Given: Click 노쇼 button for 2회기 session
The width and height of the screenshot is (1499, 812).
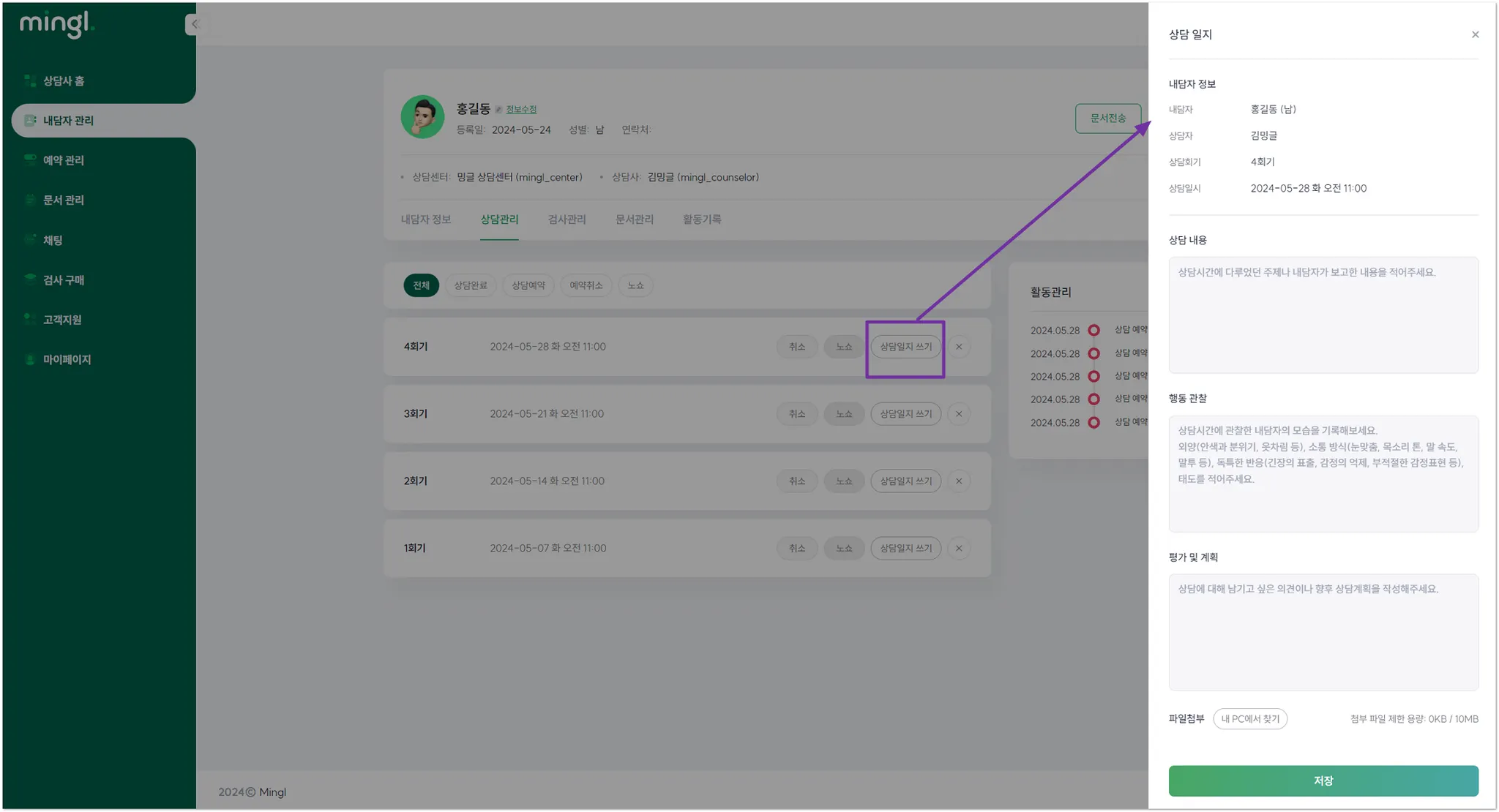Looking at the screenshot, I should (844, 481).
